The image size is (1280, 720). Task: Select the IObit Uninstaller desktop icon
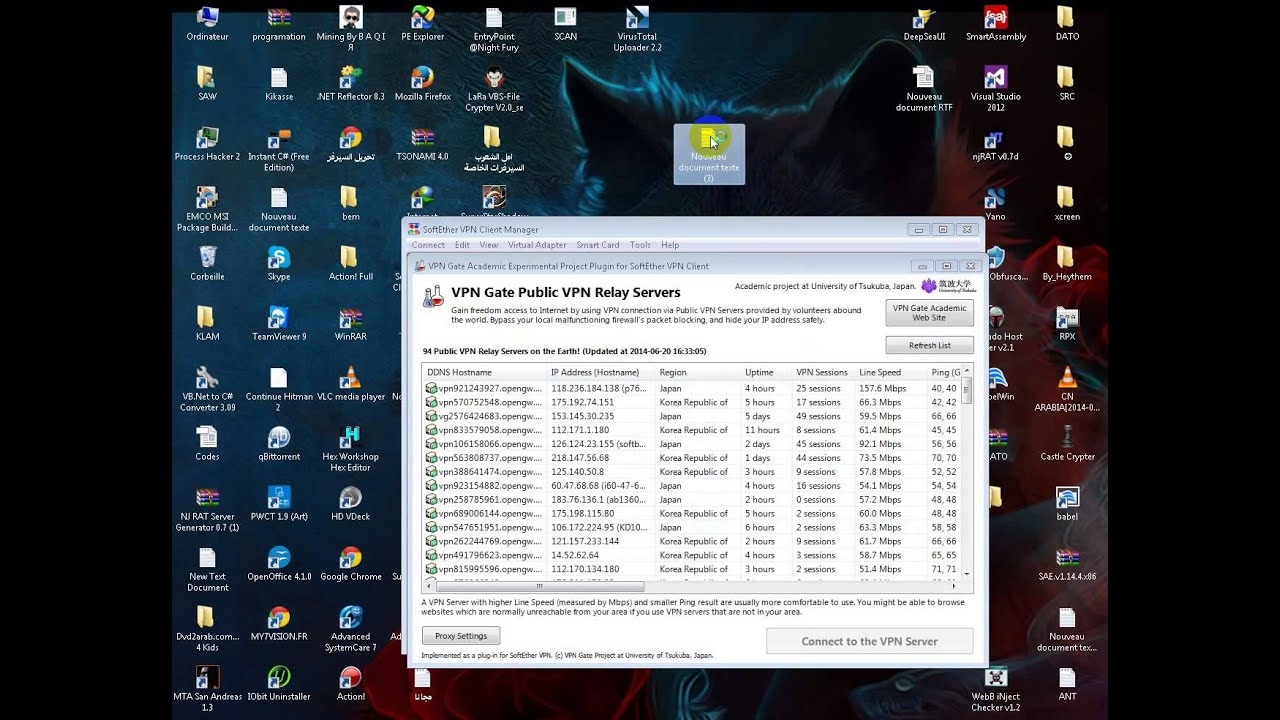point(279,684)
